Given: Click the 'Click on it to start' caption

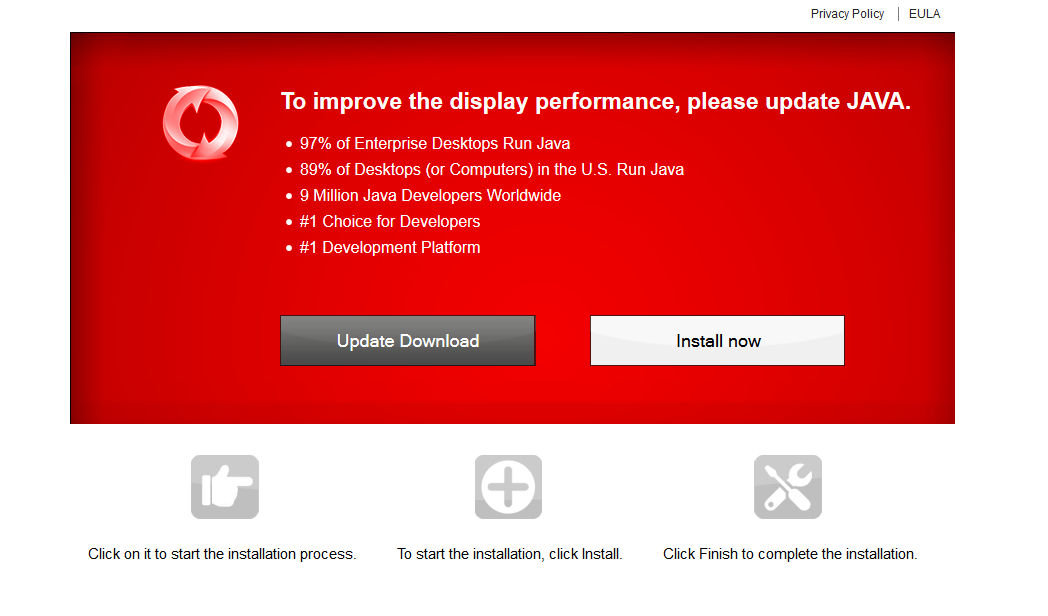Looking at the screenshot, I should point(222,554).
